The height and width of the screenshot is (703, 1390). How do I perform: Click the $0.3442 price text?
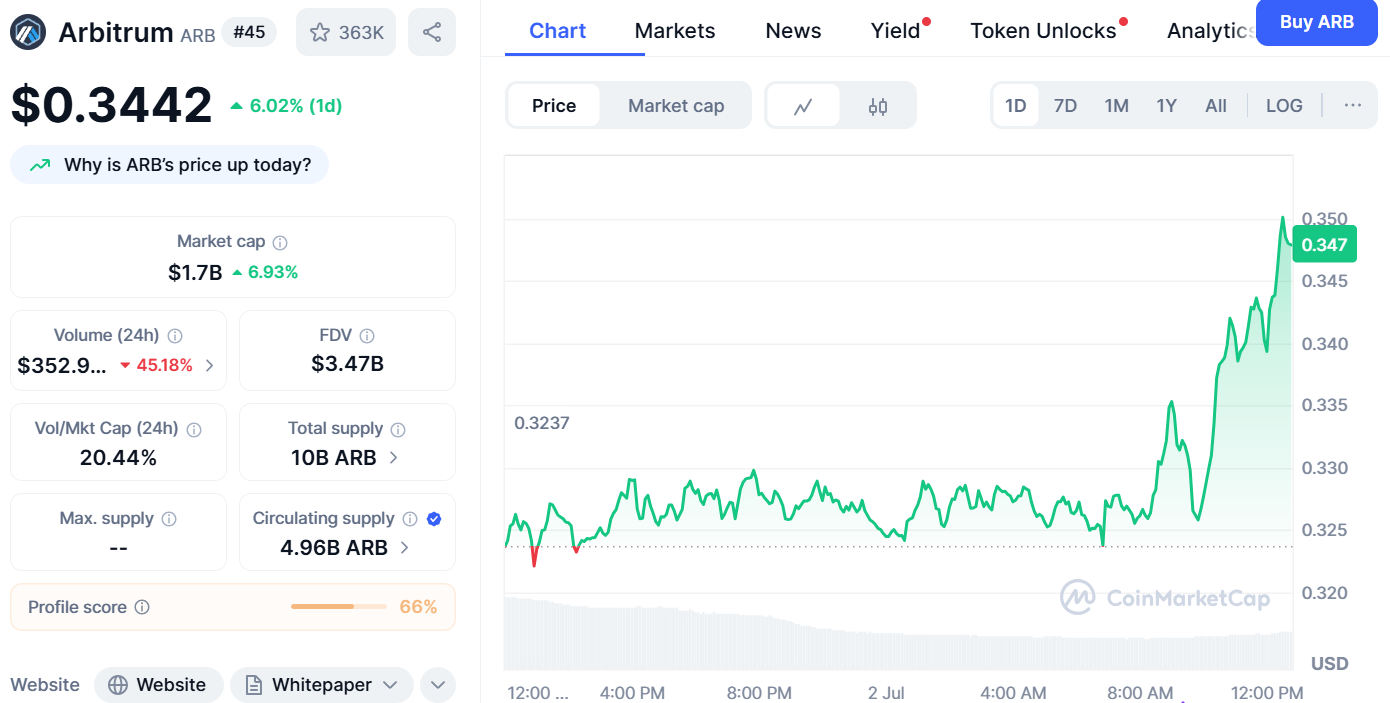pos(112,105)
